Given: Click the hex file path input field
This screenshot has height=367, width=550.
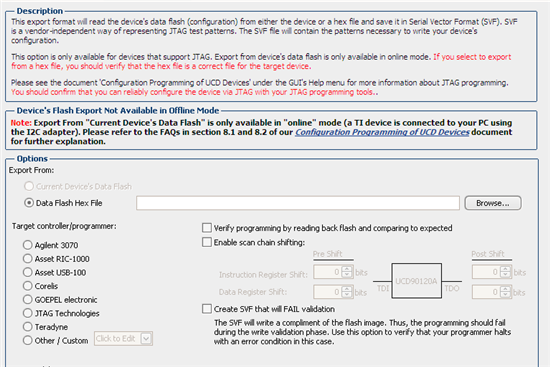Looking at the screenshot, I should (298, 203).
